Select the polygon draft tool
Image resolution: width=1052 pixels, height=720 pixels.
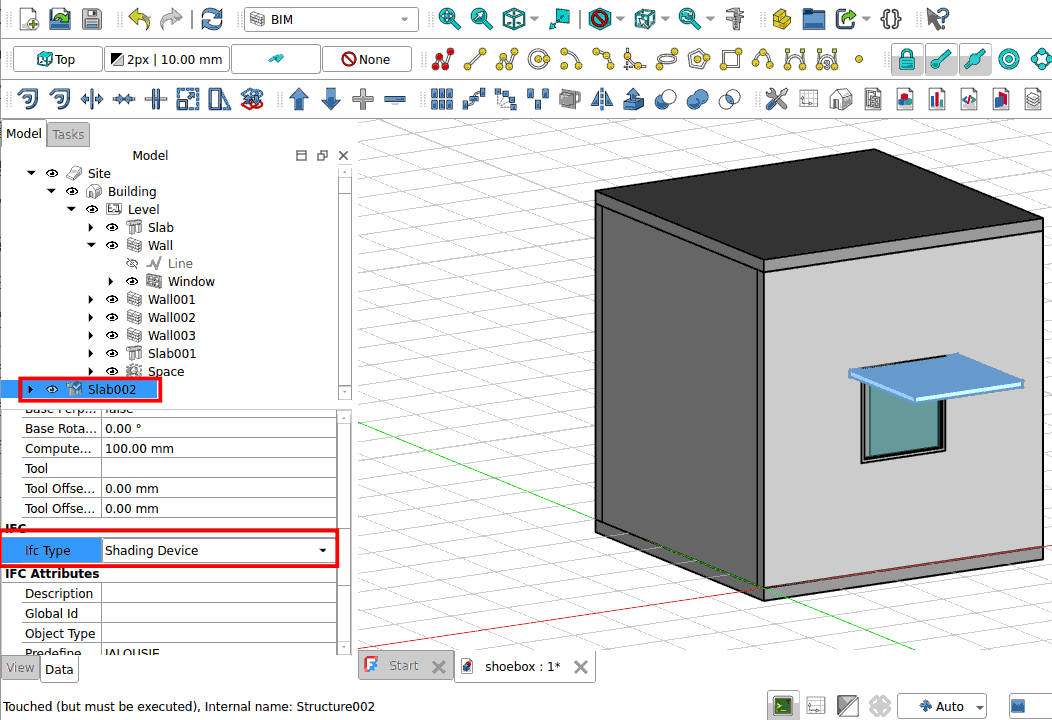pos(700,60)
